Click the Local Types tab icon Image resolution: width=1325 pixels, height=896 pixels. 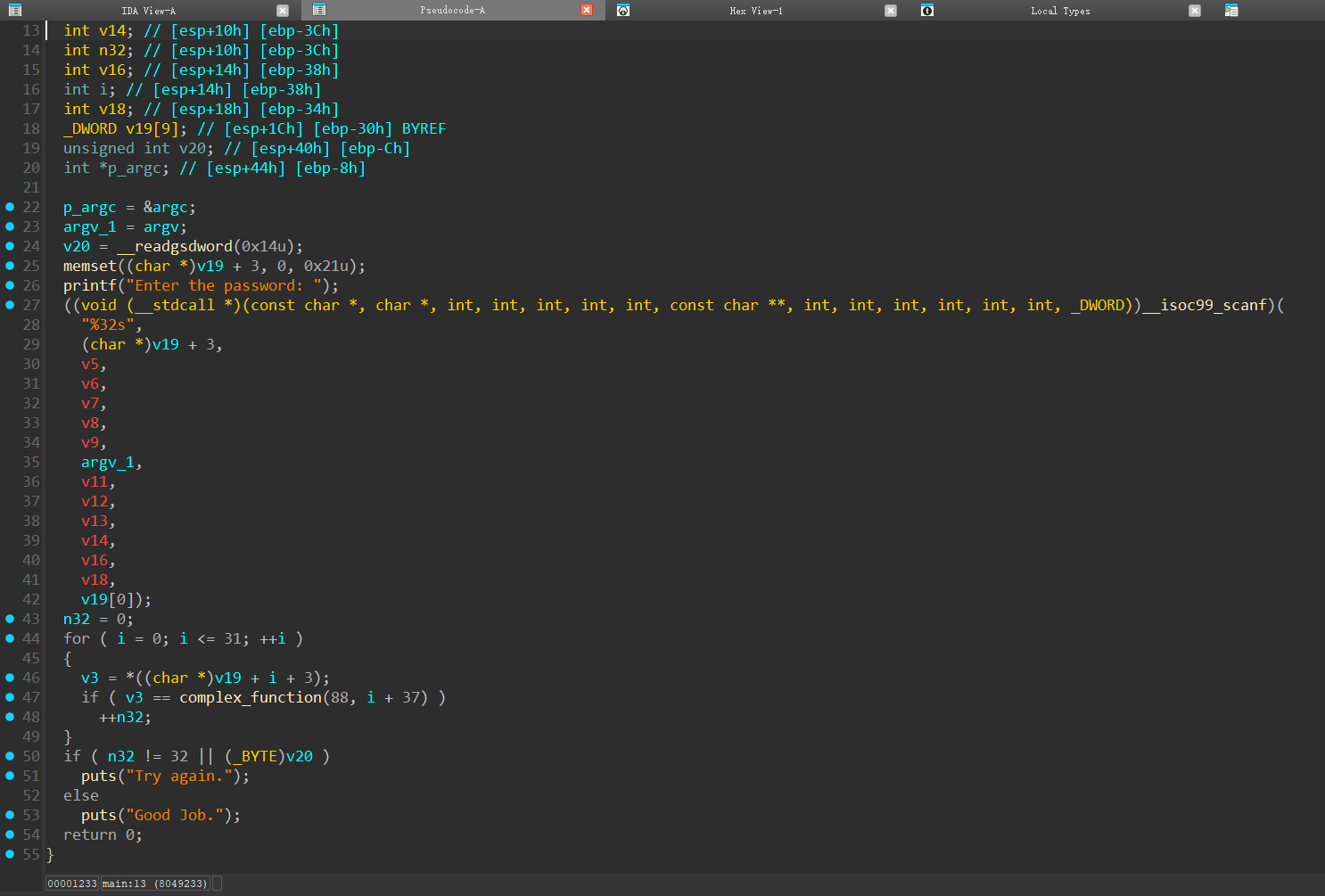pos(927,11)
